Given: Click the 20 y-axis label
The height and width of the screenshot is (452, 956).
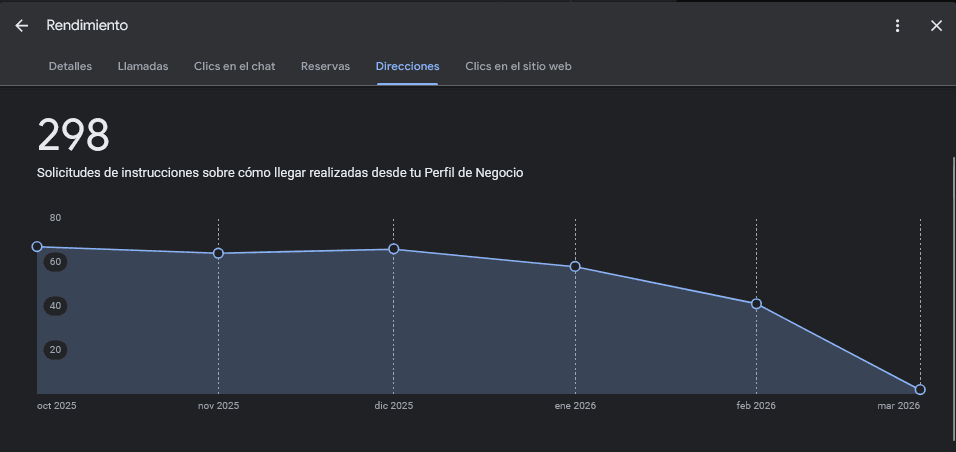Looking at the screenshot, I should 55,350.
